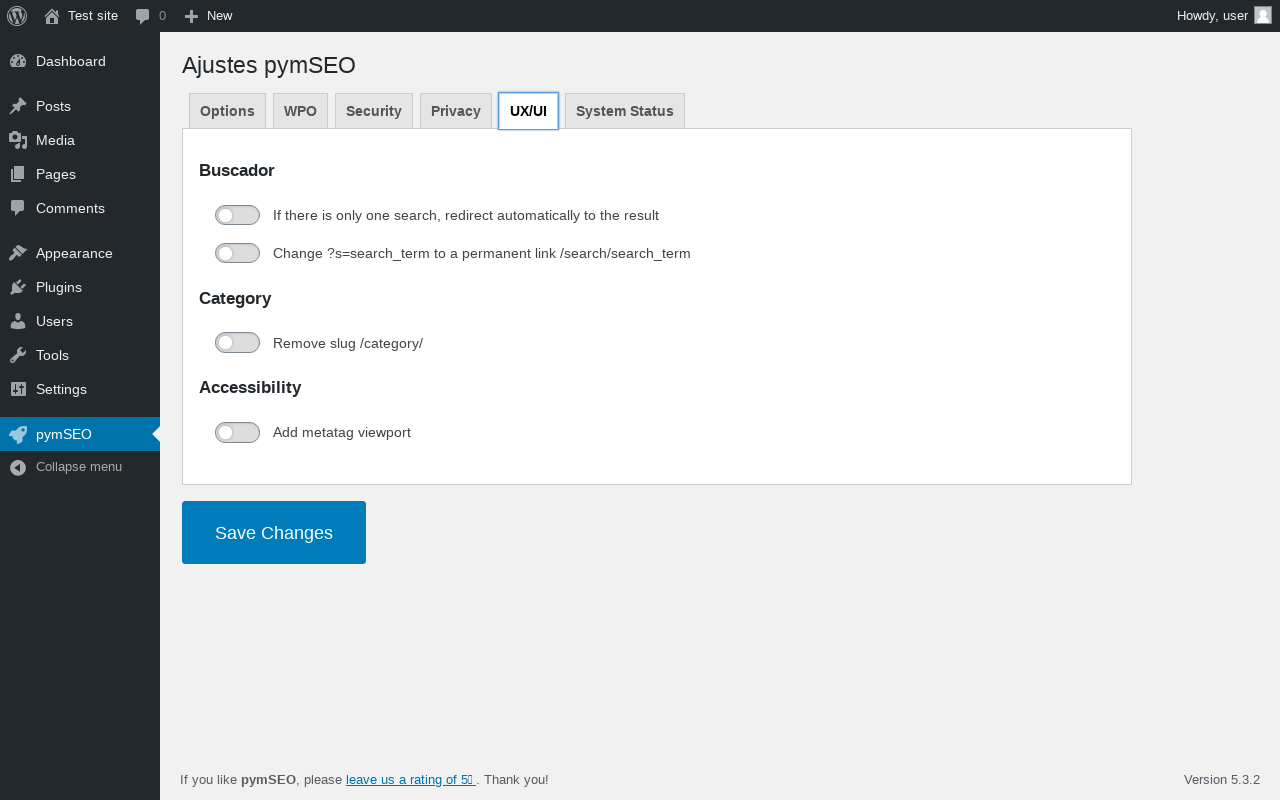The width and height of the screenshot is (1280, 800).
Task: Click the Tools wrench icon
Action: (18, 355)
